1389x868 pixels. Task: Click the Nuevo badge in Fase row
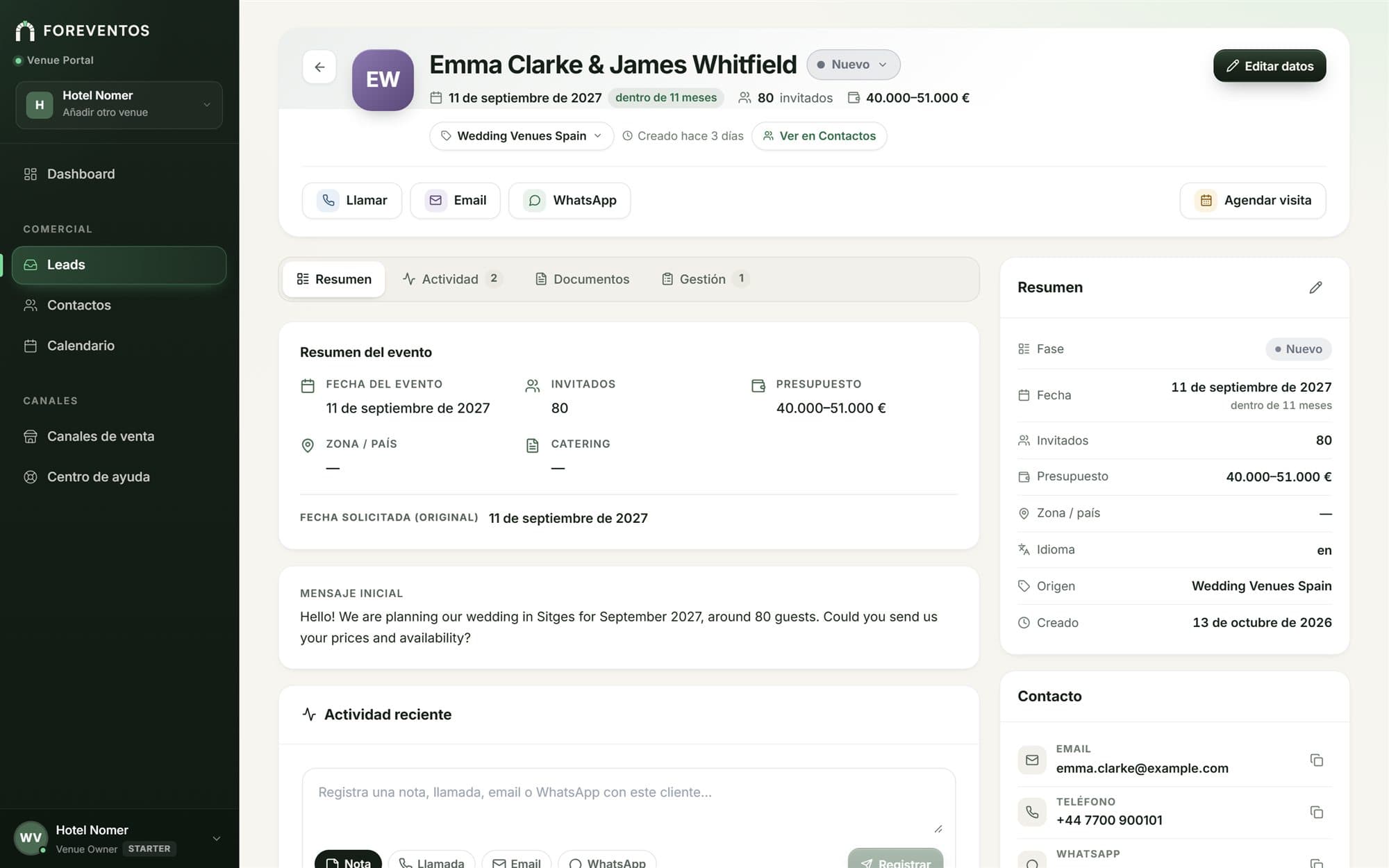coord(1298,349)
